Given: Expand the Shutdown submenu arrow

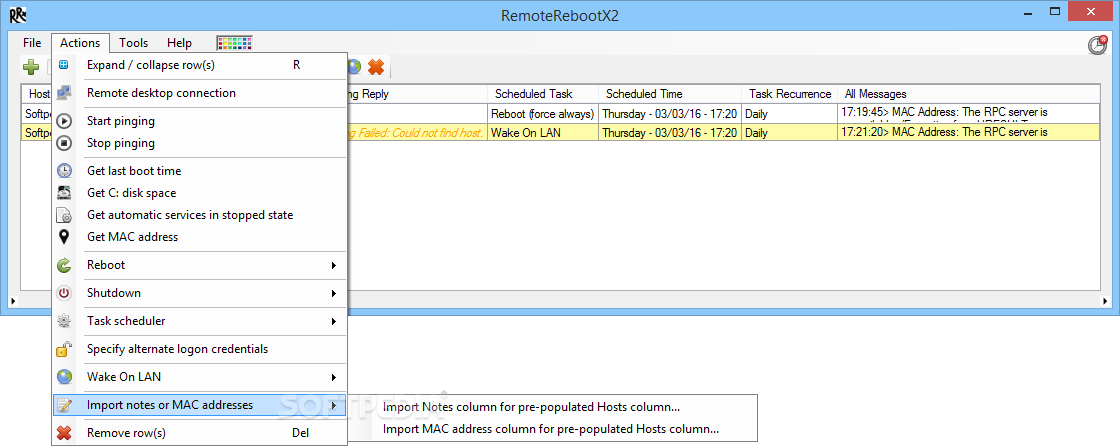Looking at the screenshot, I should pyautogui.click(x=334, y=293).
